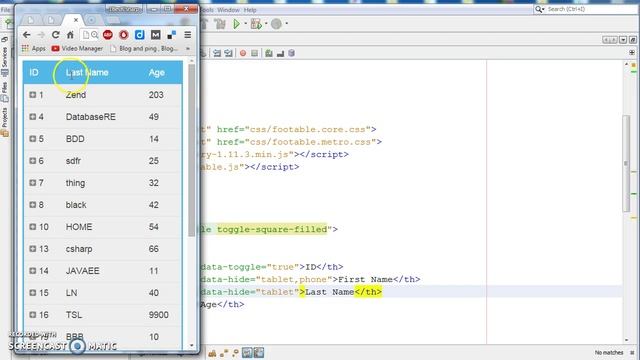The height and width of the screenshot is (360, 640).
Task: Close the active browser tab
Action: (x=76, y=20)
